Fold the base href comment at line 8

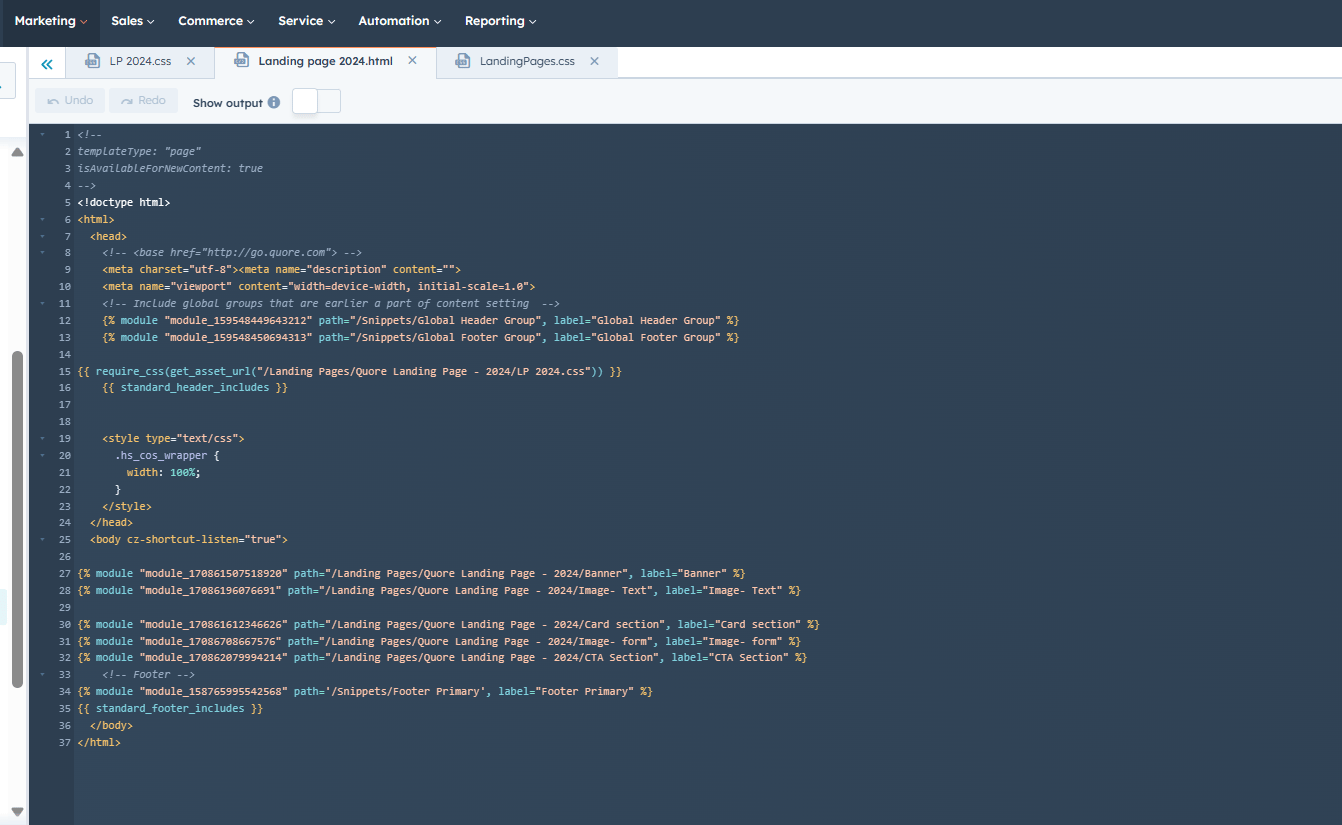(42, 253)
